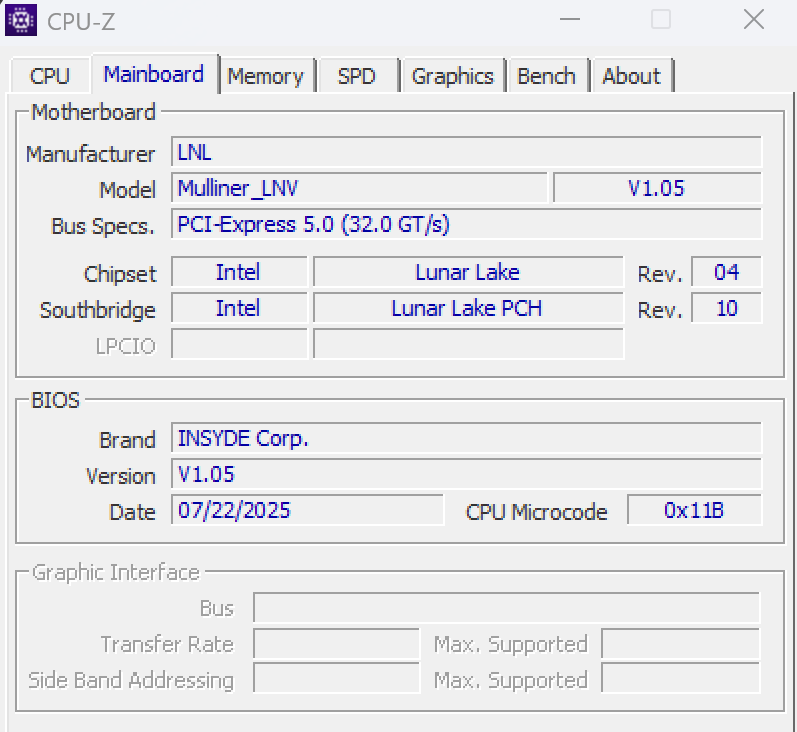This screenshot has height=732, width=797.
Task: Select the Mainboard tab
Action: pos(154,74)
